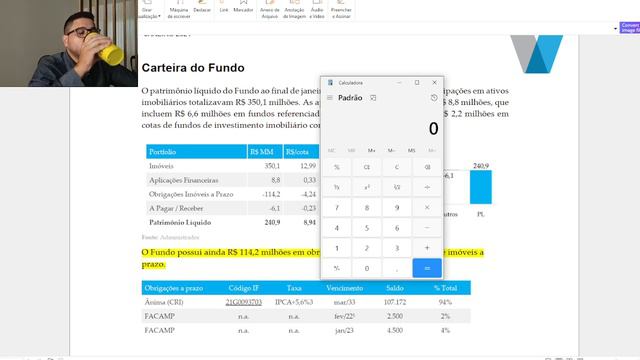Click the M+ memory add button
This screenshot has height=360, width=640.
click(371, 151)
